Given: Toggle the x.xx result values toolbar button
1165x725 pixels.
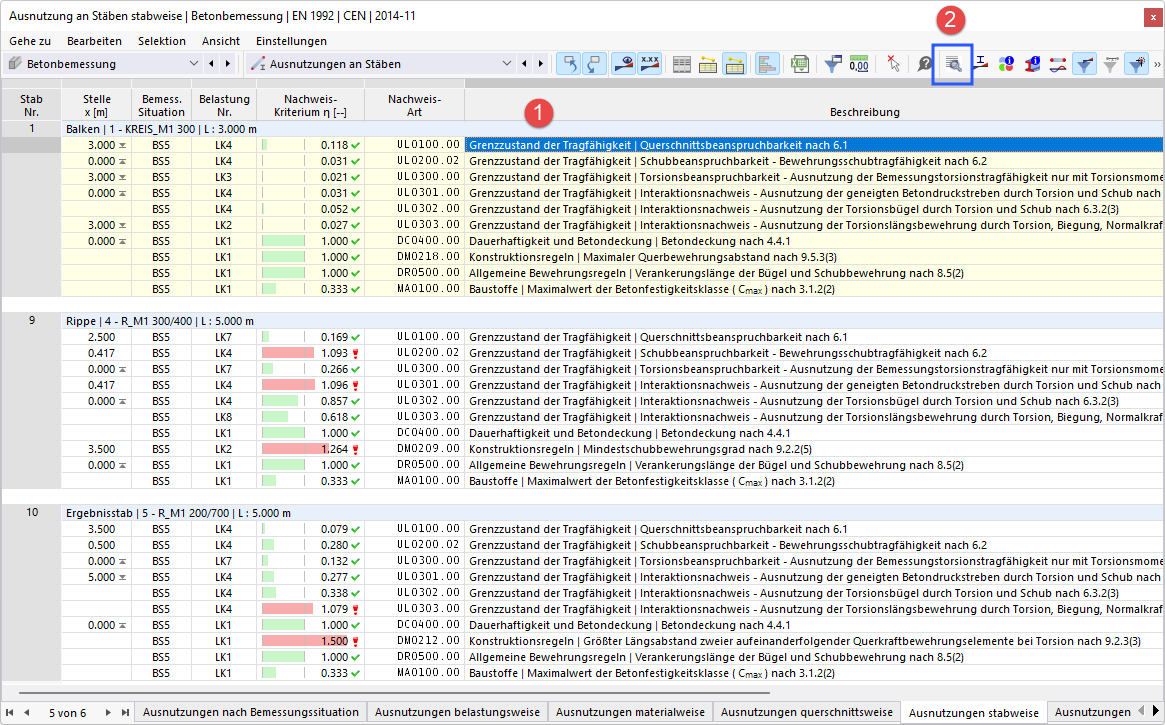Looking at the screenshot, I should pos(650,64).
